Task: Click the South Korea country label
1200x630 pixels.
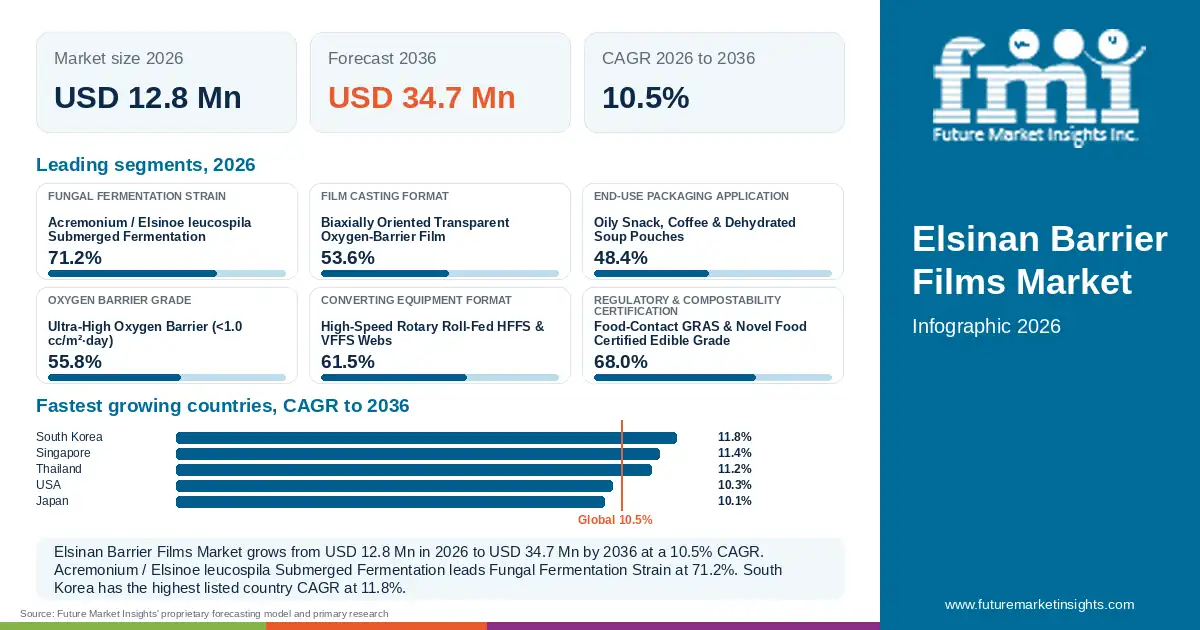Action: pos(69,437)
